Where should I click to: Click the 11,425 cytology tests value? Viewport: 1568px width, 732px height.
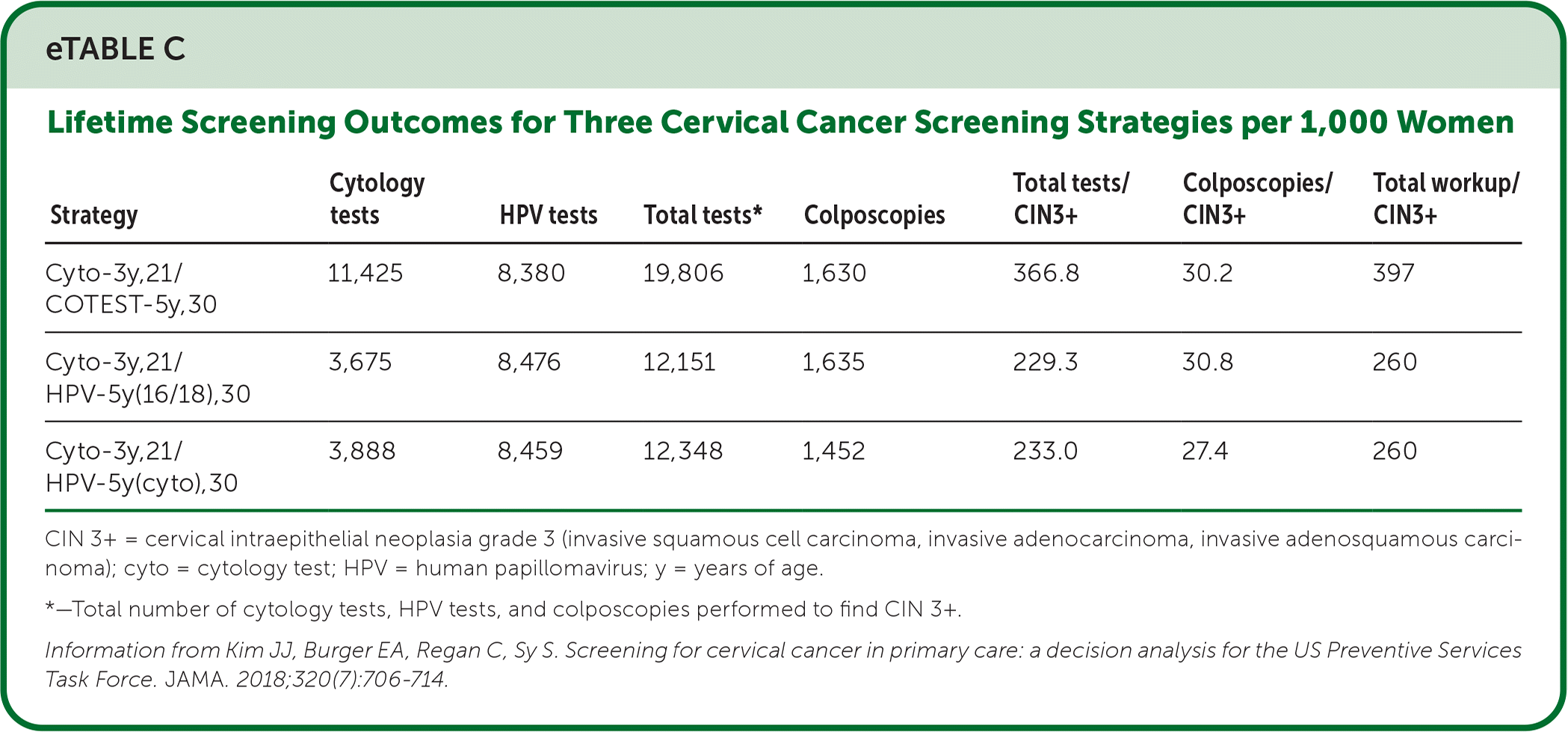point(365,273)
